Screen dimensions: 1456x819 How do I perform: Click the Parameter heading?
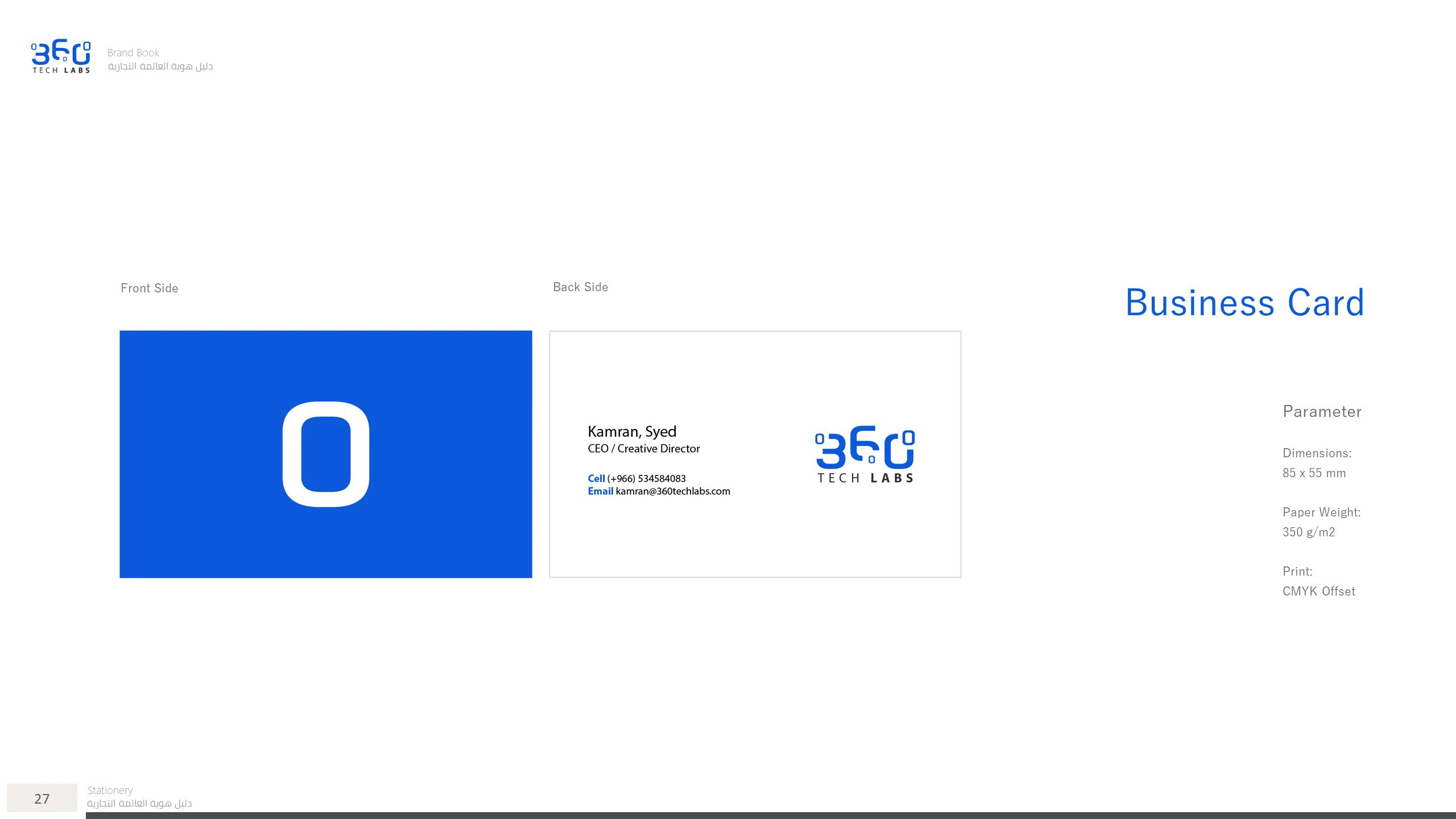click(1322, 412)
